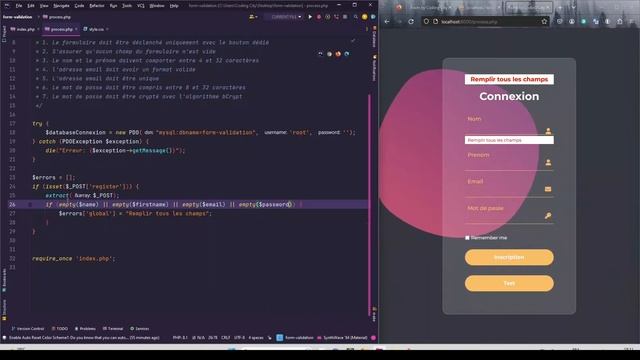Open the Database tool window on the right strip
The image size is (640, 360).
[x=374, y=36]
